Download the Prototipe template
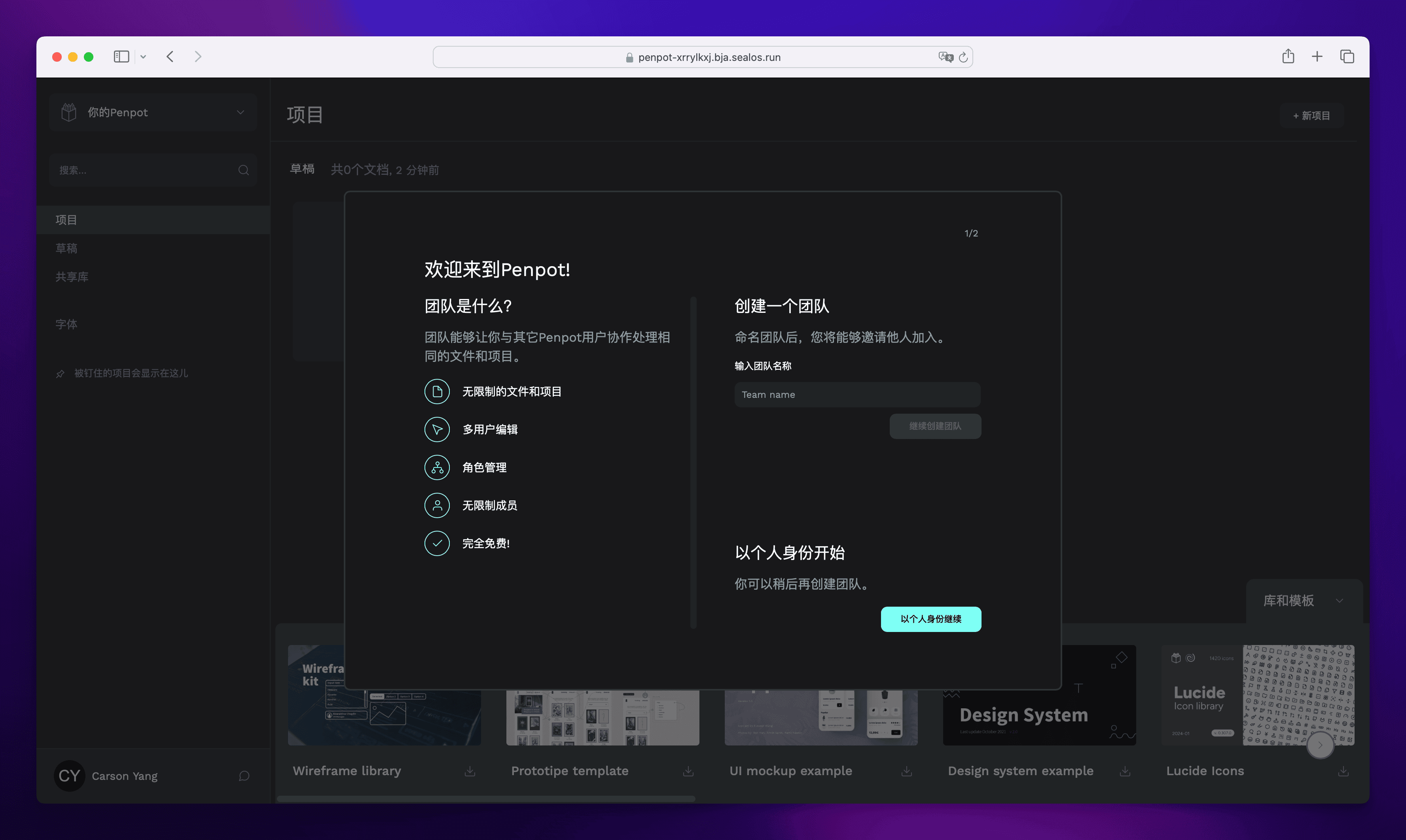Viewport: 1406px width, 840px height. pyautogui.click(x=688, y=772)
